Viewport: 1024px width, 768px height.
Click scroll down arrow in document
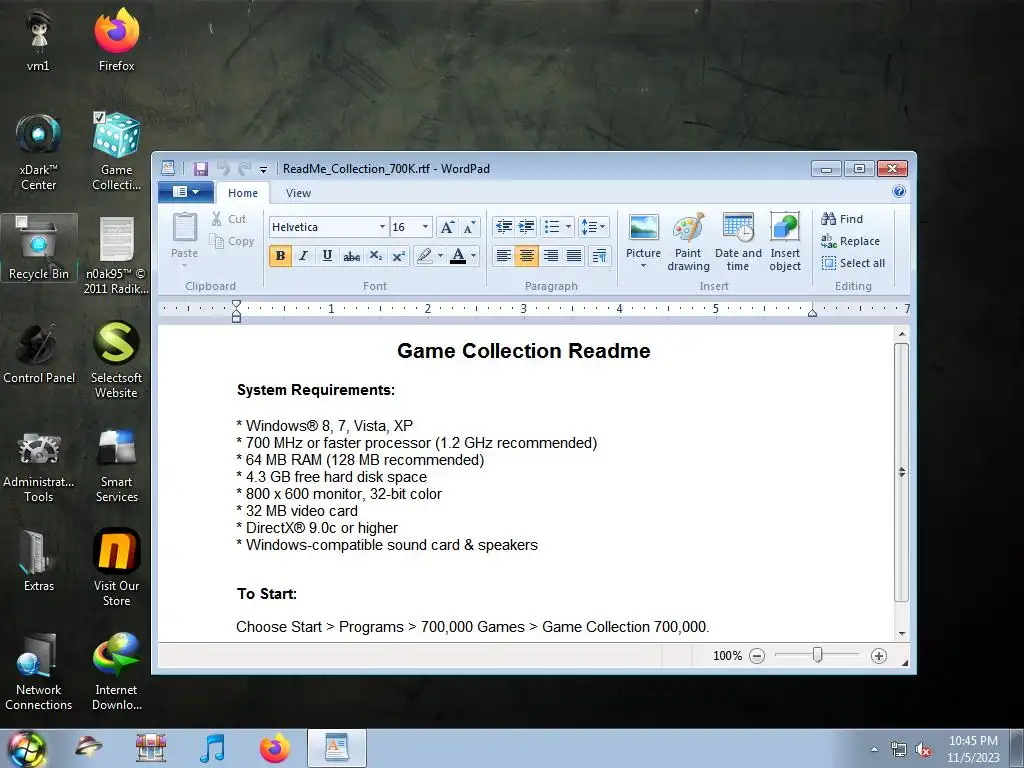click(x=902, y=633)
